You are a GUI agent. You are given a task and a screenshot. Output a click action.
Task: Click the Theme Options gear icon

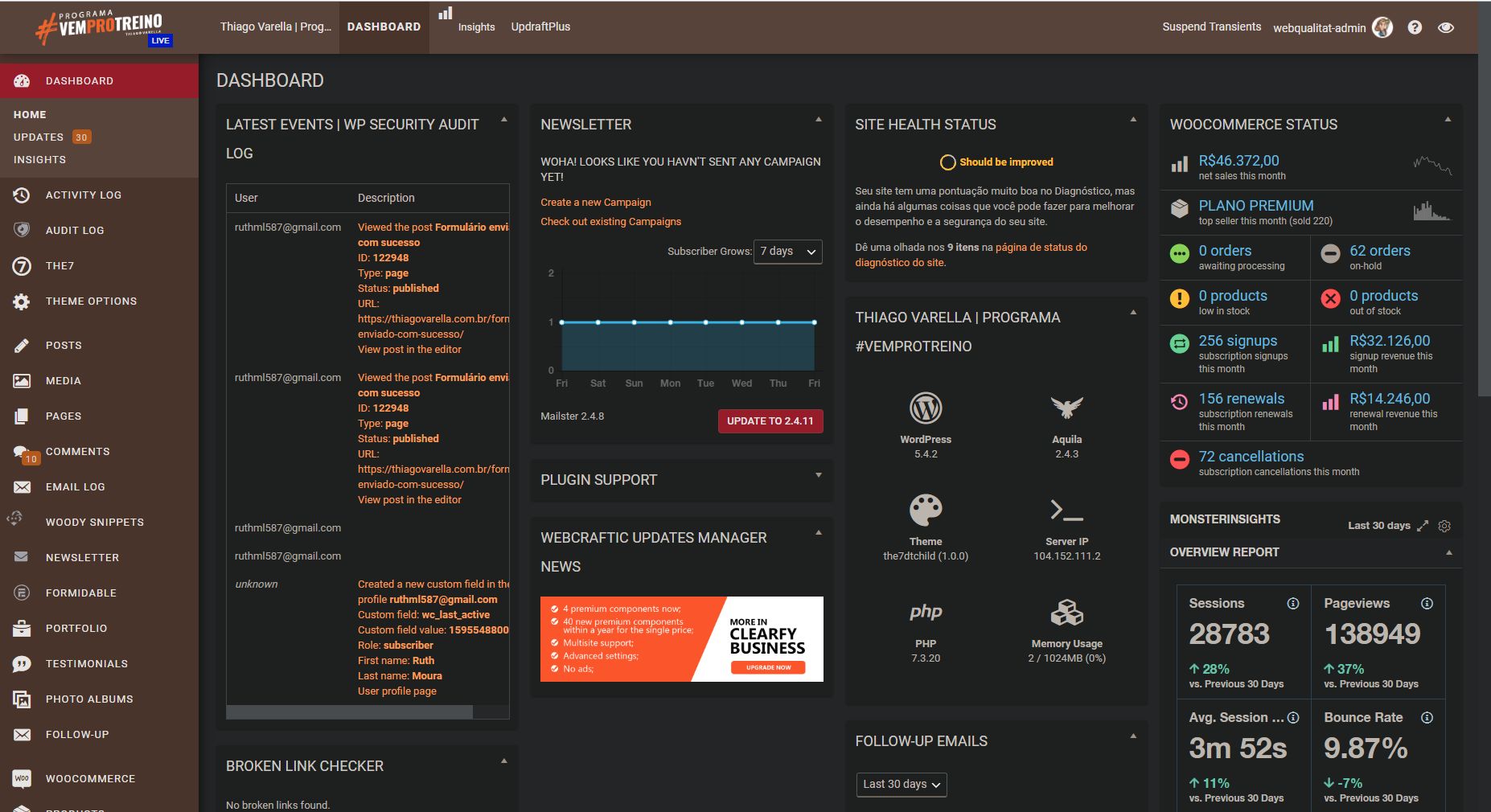[x=22, y=301]
